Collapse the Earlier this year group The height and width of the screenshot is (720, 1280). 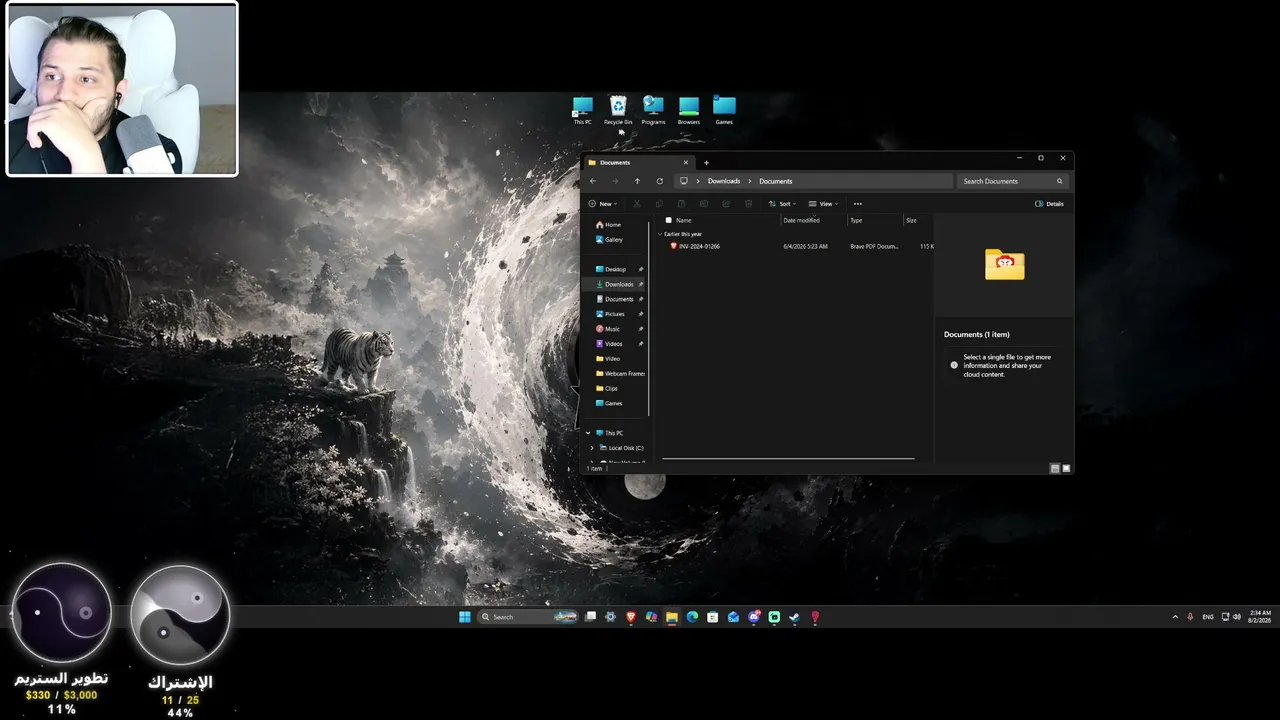tap(660, 234)
